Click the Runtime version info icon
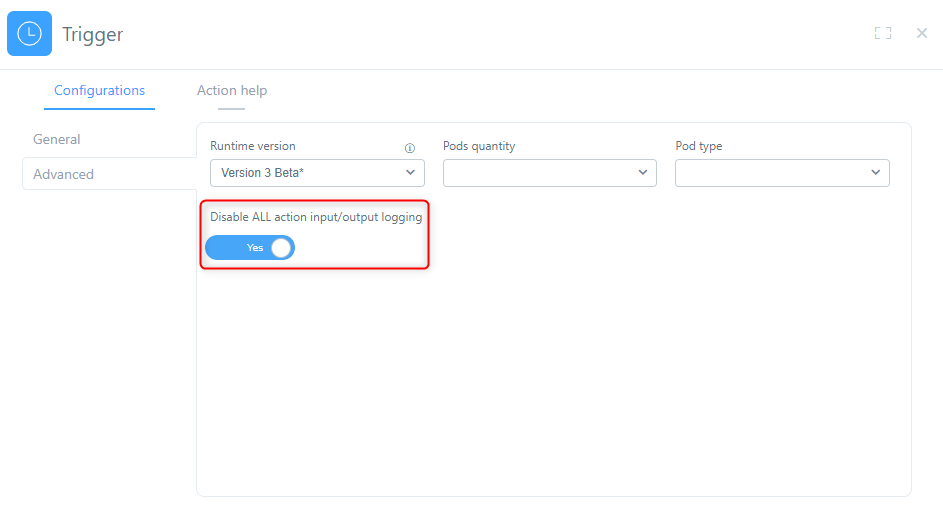 click(409, 148)
